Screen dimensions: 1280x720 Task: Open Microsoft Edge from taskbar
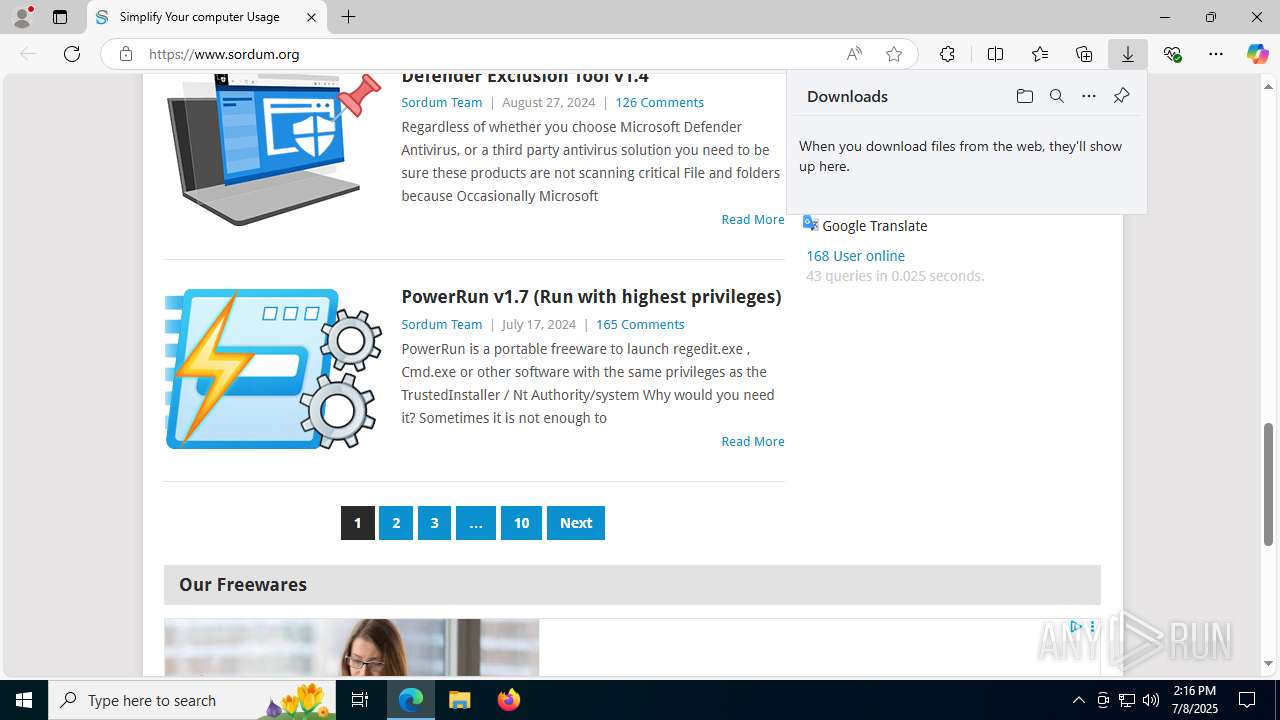(x=411, y=700)
